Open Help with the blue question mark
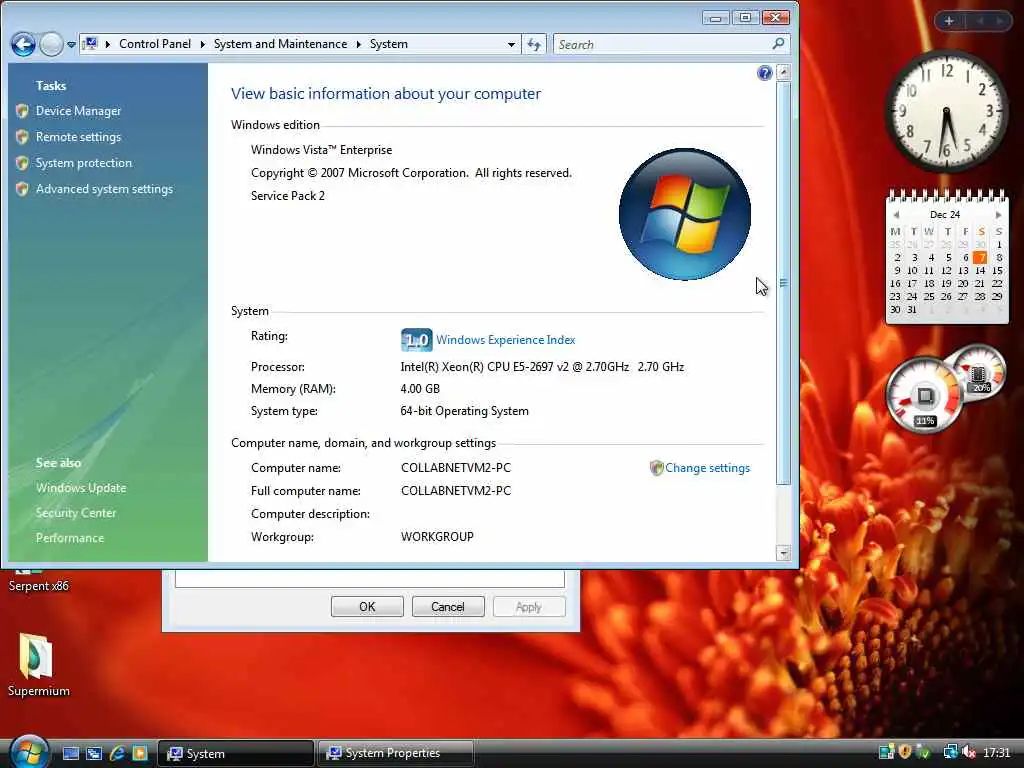 coord(765,72)
